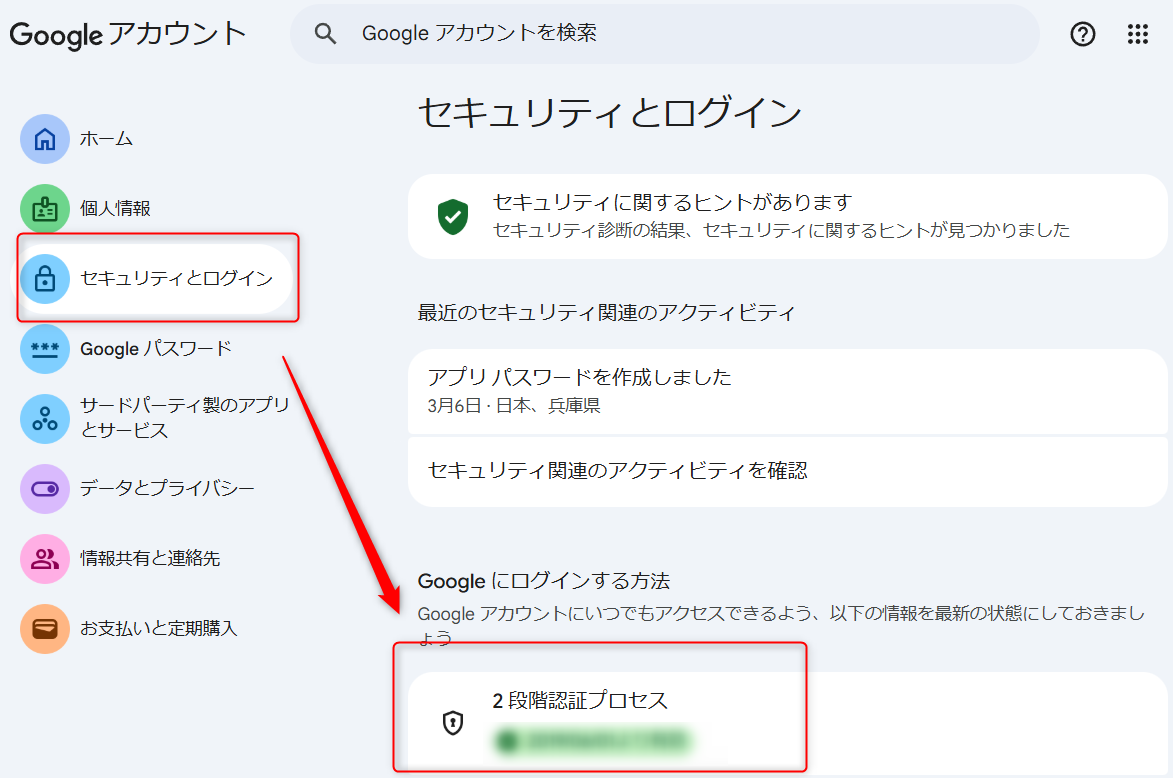
Task: Click the magnifier search icon
Action: coord(325,34)
